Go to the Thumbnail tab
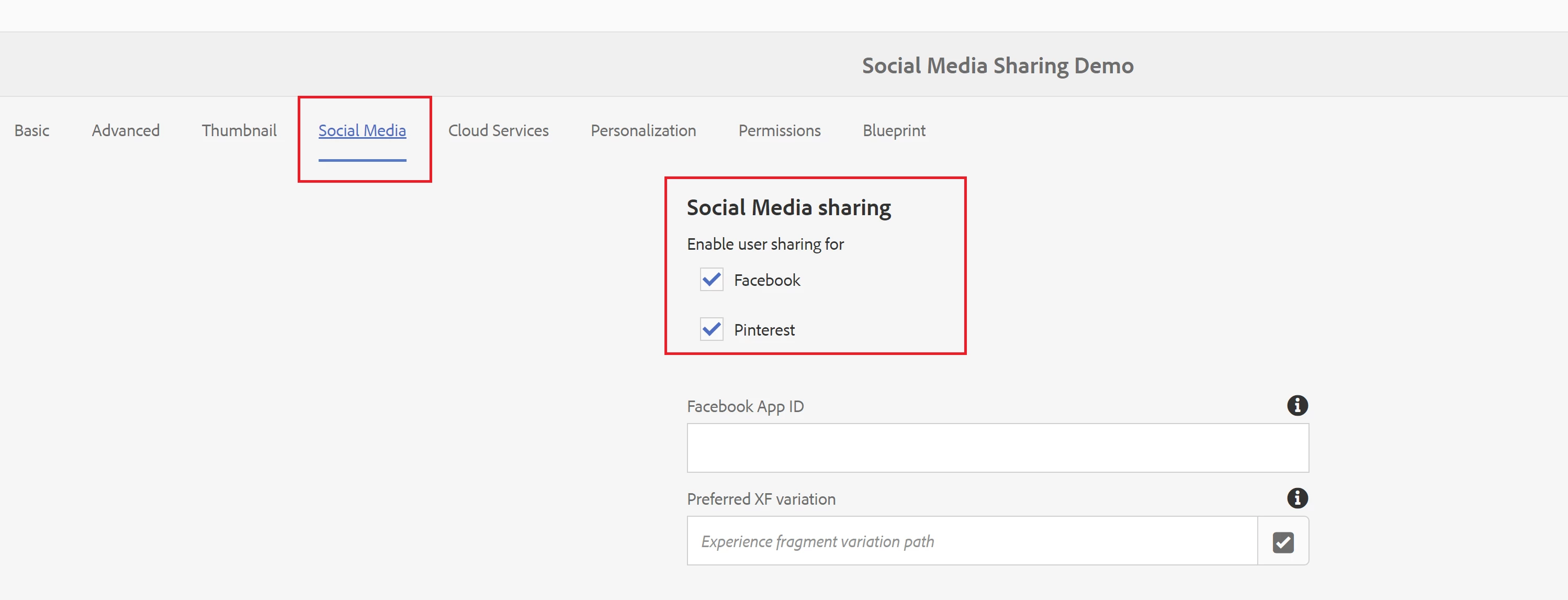1568x600 pixels. tap(239, 131)
